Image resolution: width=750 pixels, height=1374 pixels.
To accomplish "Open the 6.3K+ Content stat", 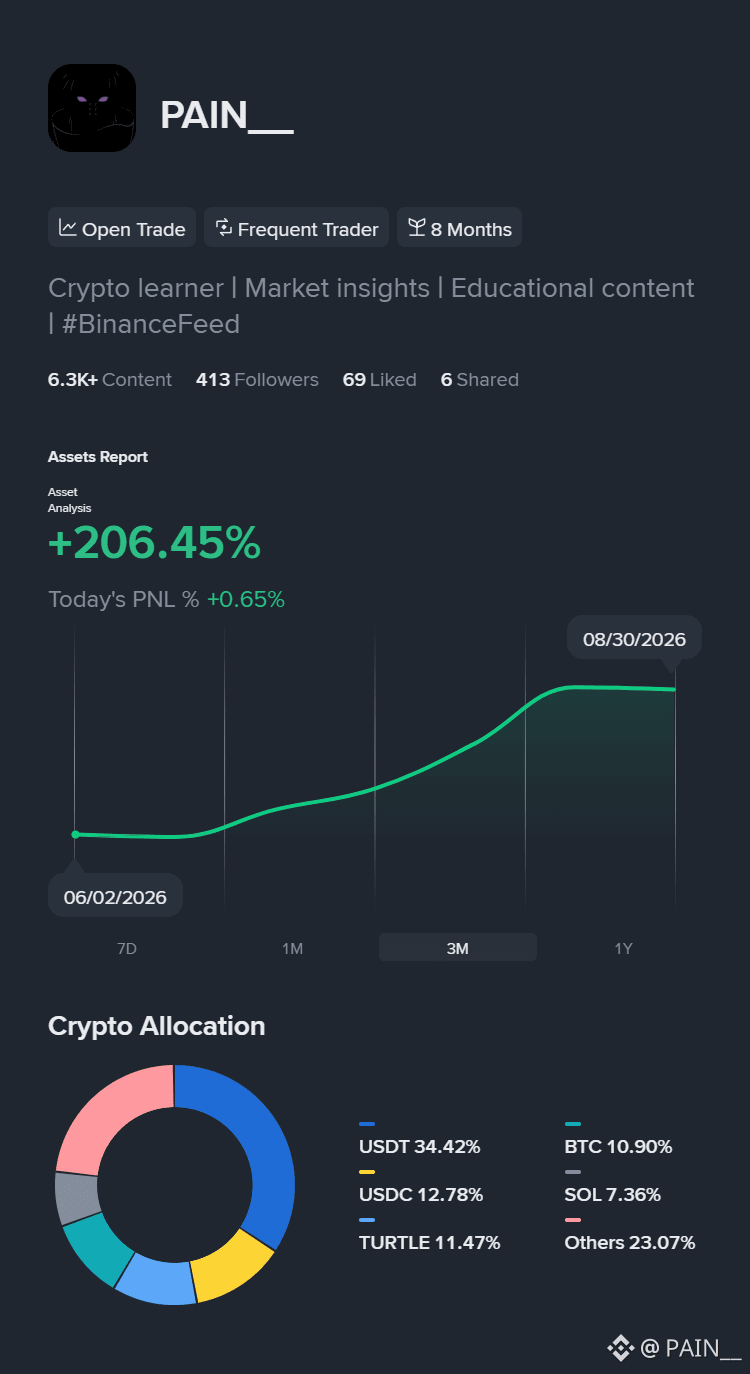I will (x=110, y=380).
